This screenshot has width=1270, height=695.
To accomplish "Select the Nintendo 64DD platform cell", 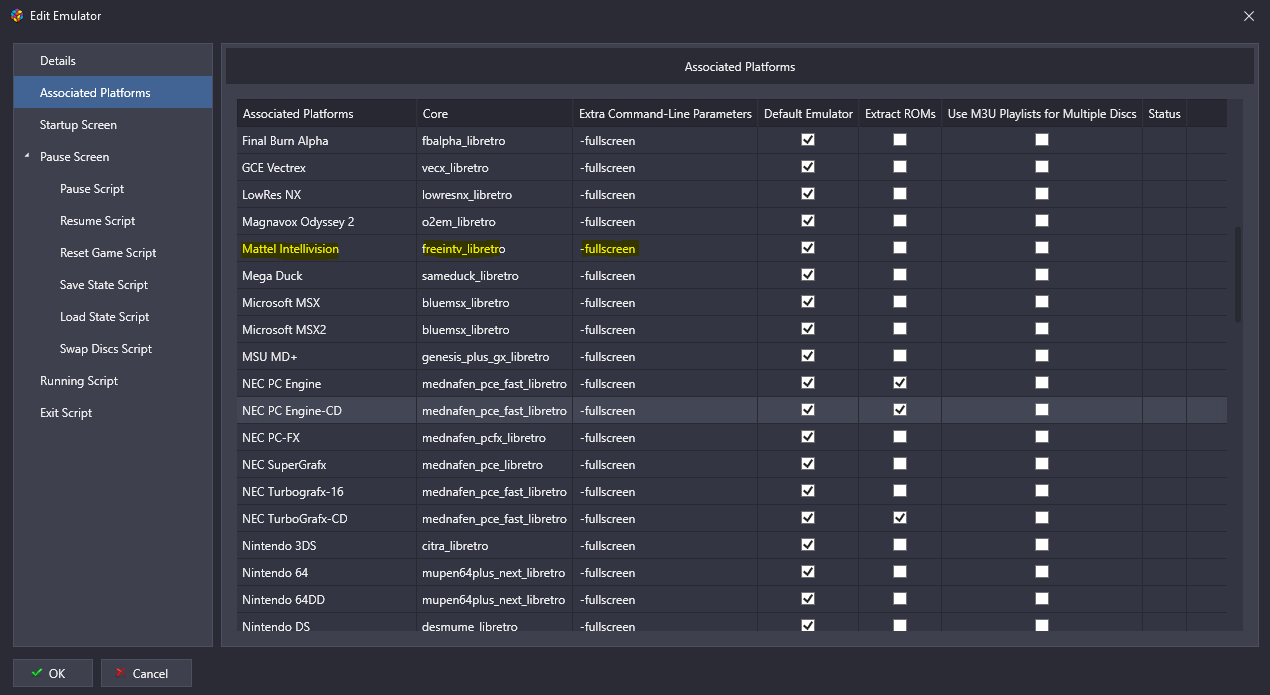I will click(327, 600).
